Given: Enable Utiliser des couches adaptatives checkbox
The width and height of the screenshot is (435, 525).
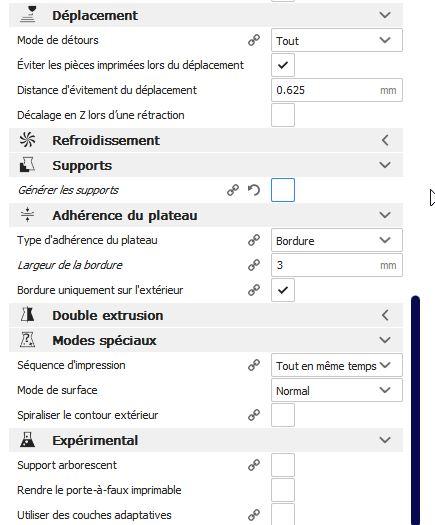Looking at the screenshot, I should coord(283,514).
